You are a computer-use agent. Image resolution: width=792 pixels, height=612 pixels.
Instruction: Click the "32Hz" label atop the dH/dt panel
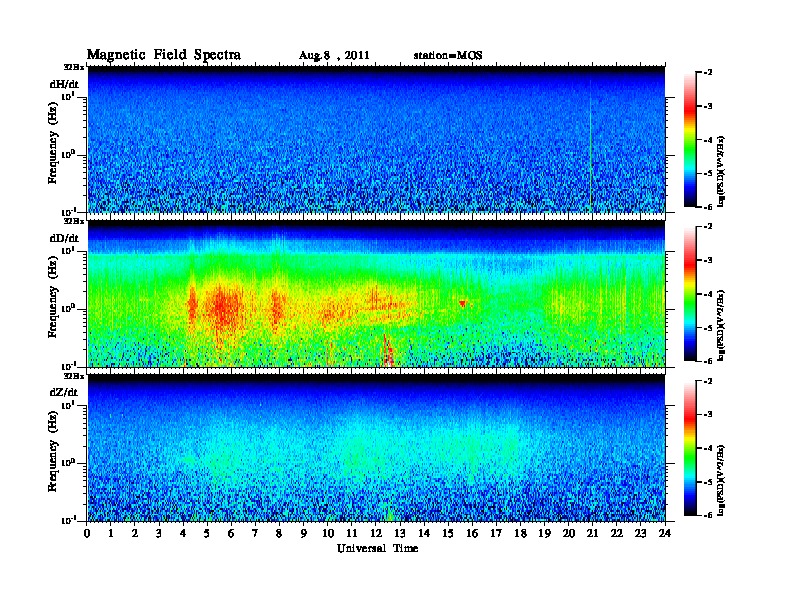pyautogui.click(x=74, y=67)
